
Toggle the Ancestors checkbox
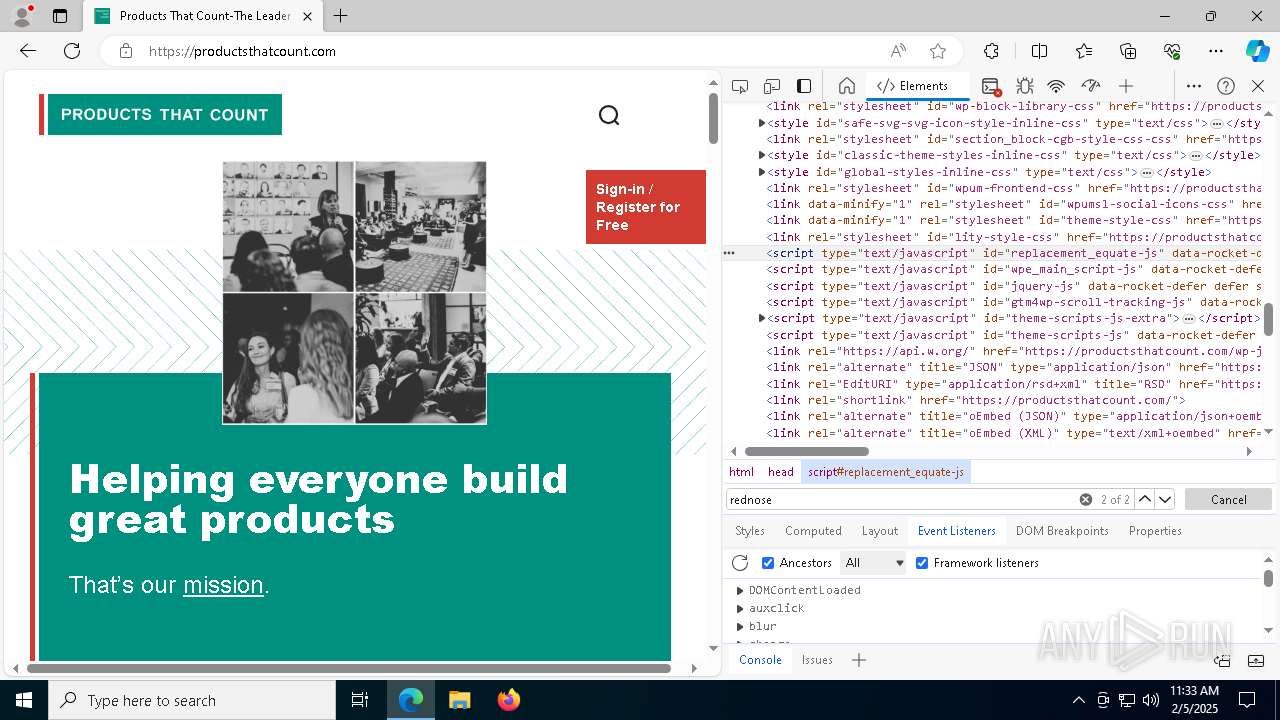(x=768, y=563)
